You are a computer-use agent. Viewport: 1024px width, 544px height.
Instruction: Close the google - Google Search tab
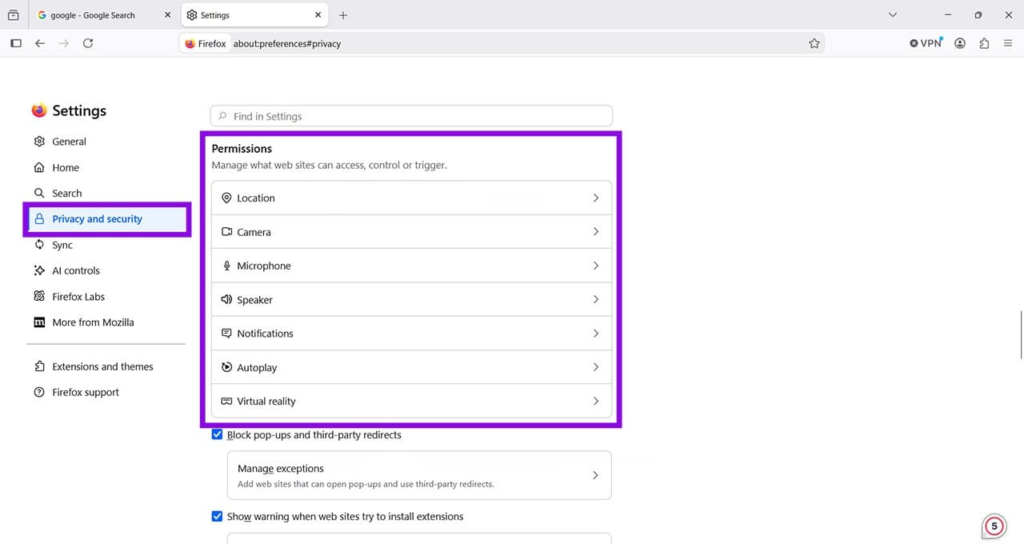[x=167, y=15]
